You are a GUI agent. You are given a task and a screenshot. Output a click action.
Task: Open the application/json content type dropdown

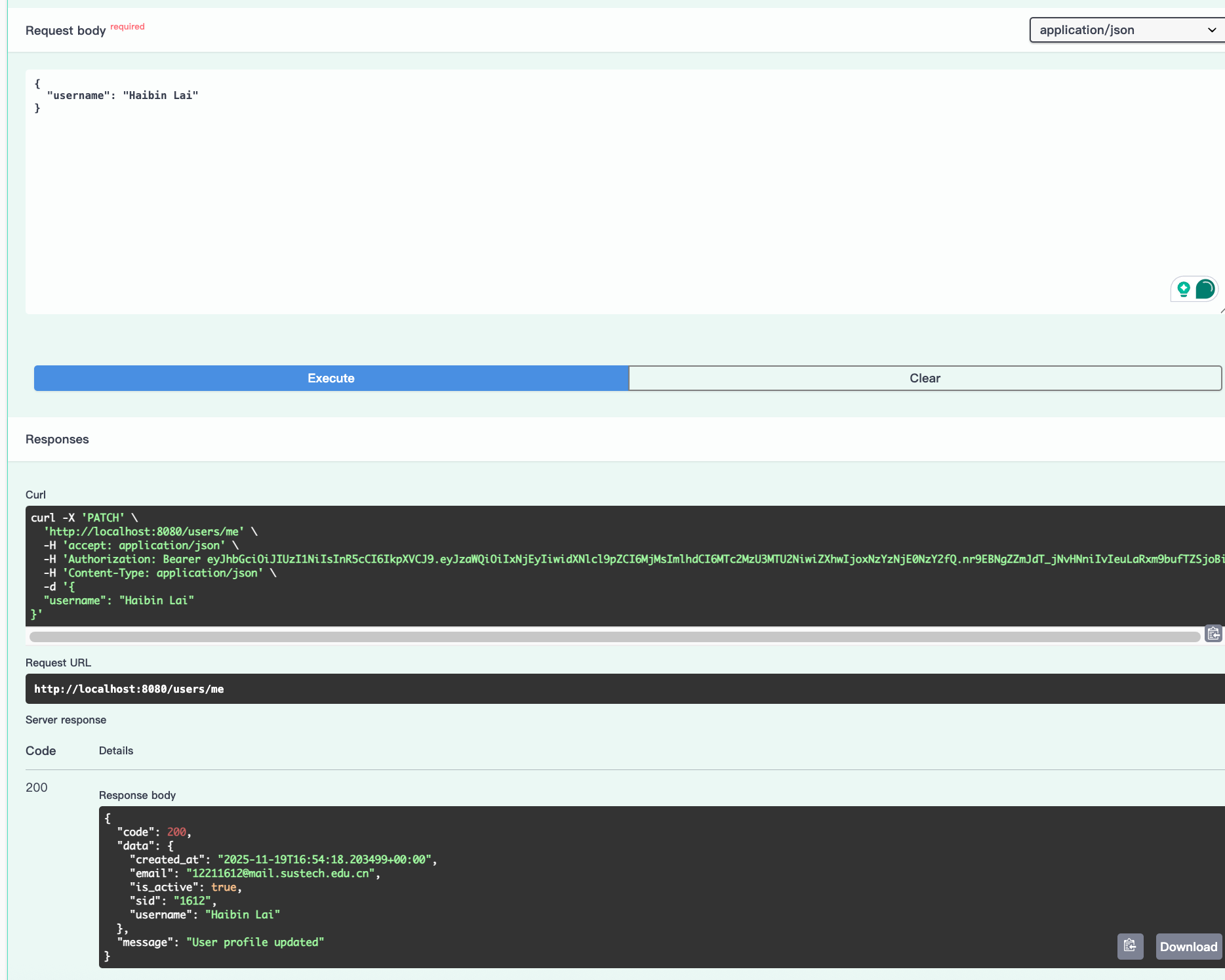pos(1125,30)
